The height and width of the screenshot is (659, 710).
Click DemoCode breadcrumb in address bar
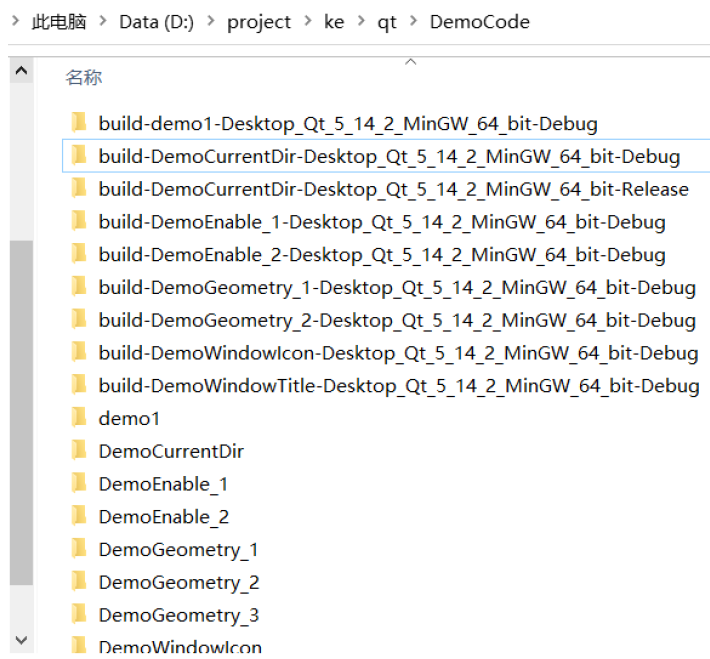pos(480,21)
